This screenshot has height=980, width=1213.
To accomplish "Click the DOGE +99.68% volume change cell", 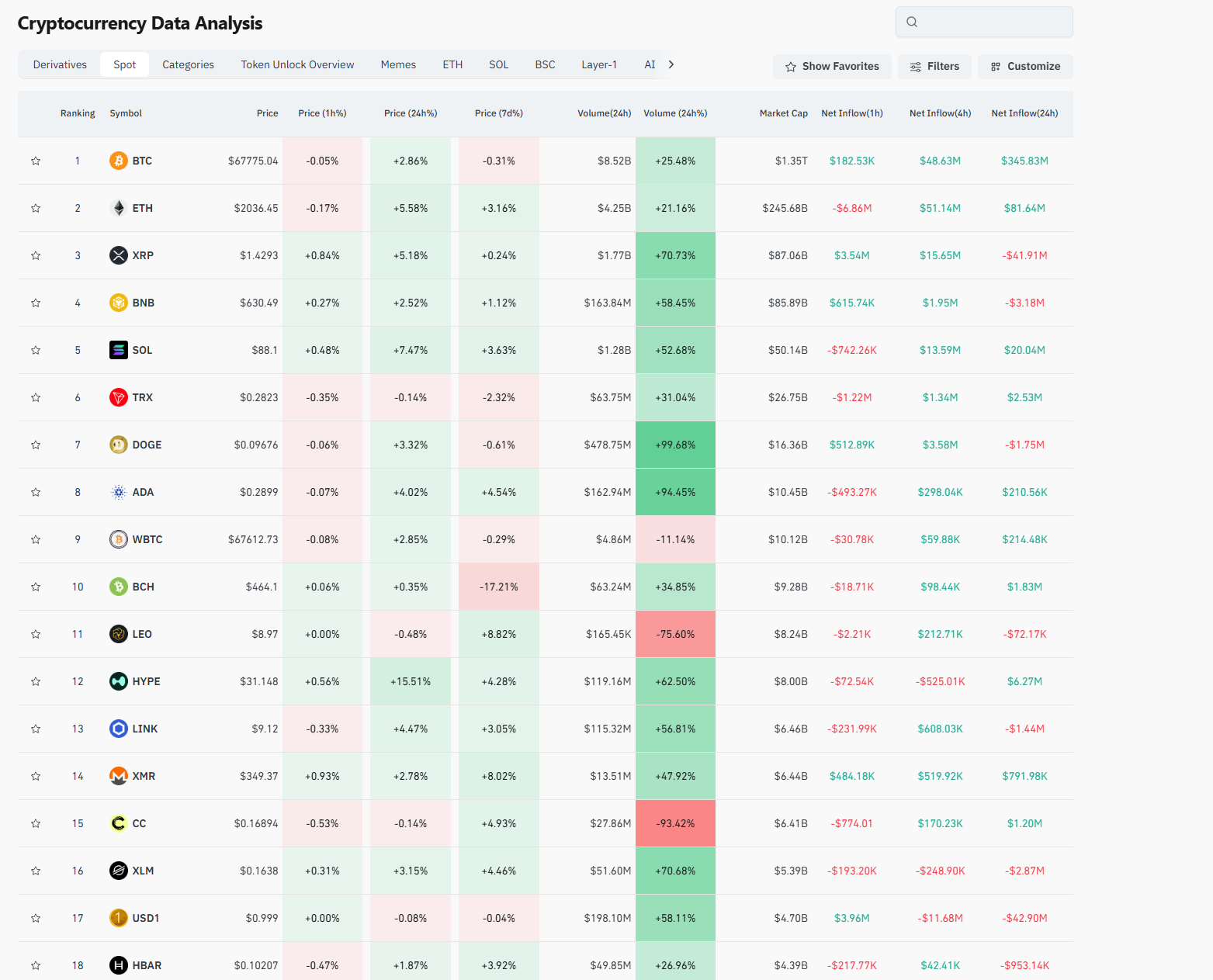I will tap(675, 445).
